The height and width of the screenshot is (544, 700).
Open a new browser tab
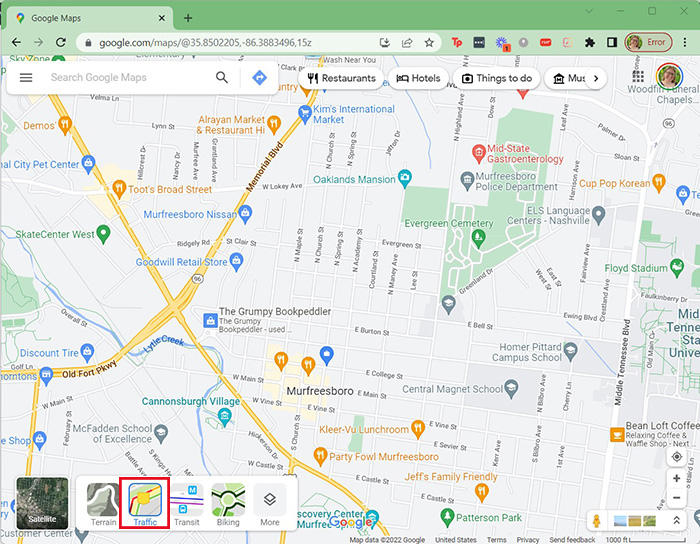click(x=188, y=18)
